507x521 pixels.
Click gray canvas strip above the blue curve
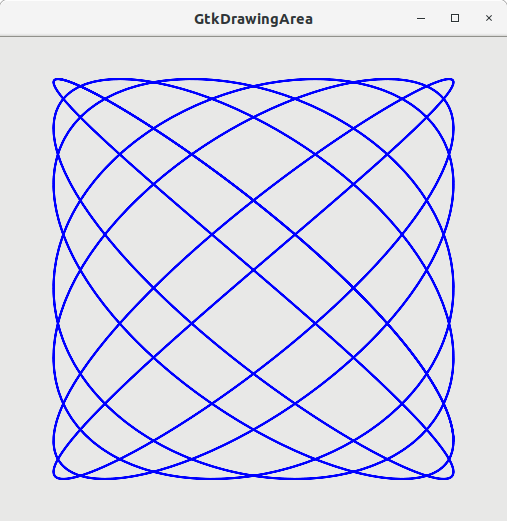(253, 57)
